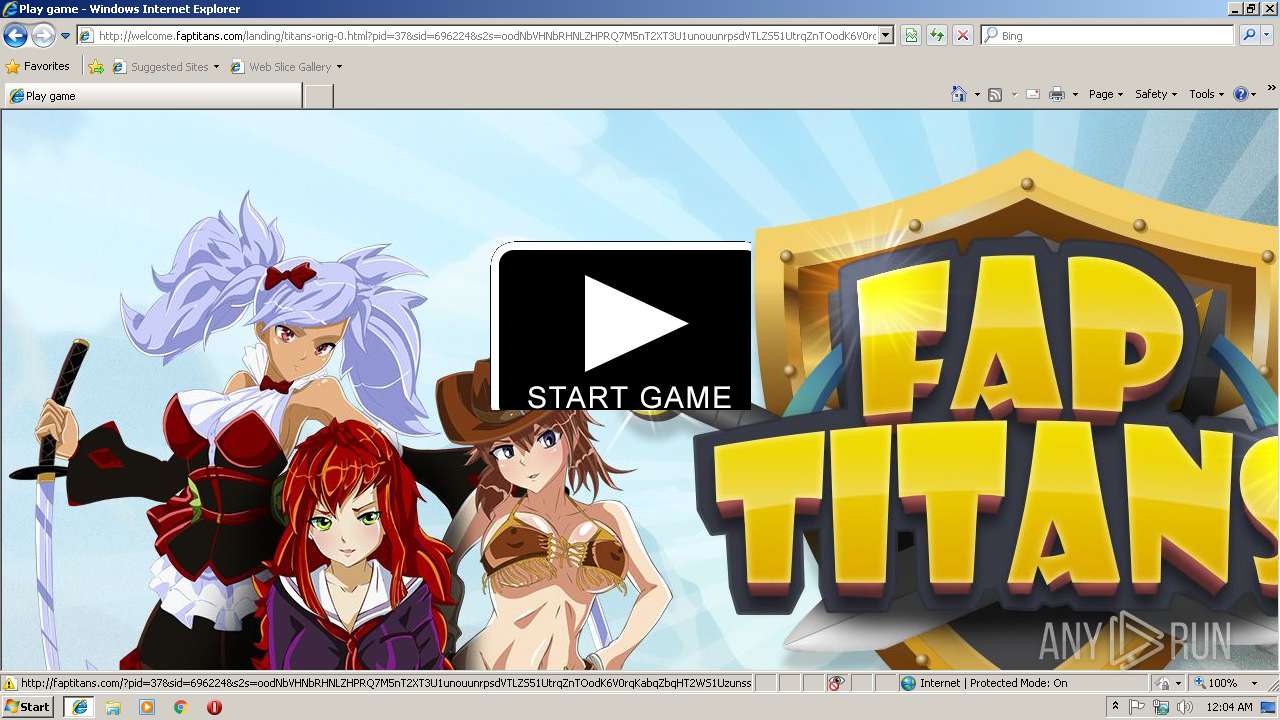Expand the Home button dropdown arrow
The image size is (1280, 720).
(977, 95)
